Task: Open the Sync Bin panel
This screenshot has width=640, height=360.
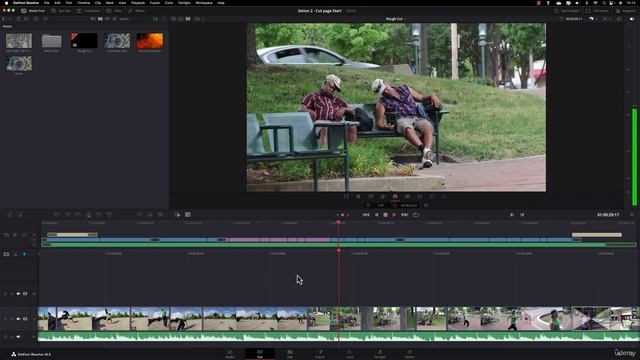Action: (x=62, y=11)
